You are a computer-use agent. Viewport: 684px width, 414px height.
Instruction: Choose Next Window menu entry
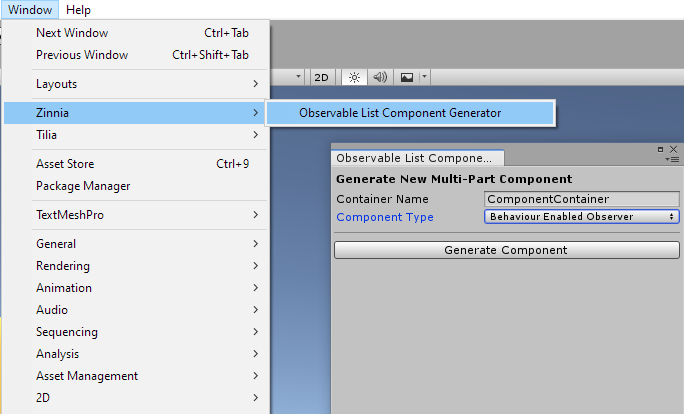(136, 33)
